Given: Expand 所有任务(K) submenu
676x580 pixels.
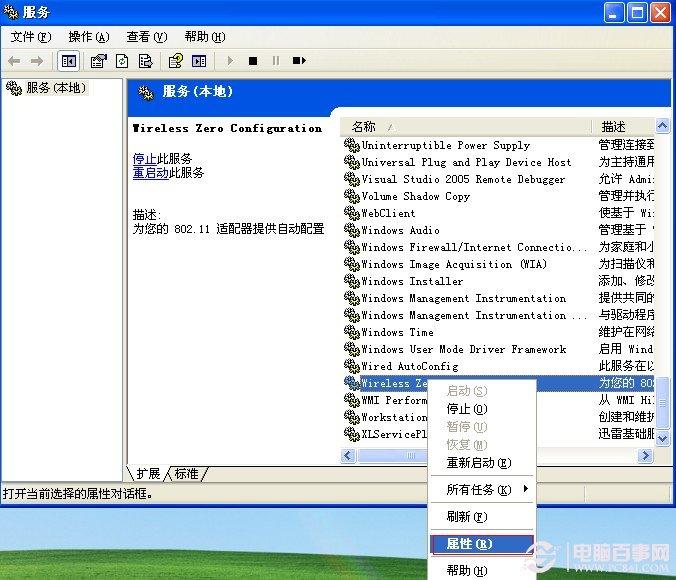Looking at the screenshot, I should (x=482, y=489).
